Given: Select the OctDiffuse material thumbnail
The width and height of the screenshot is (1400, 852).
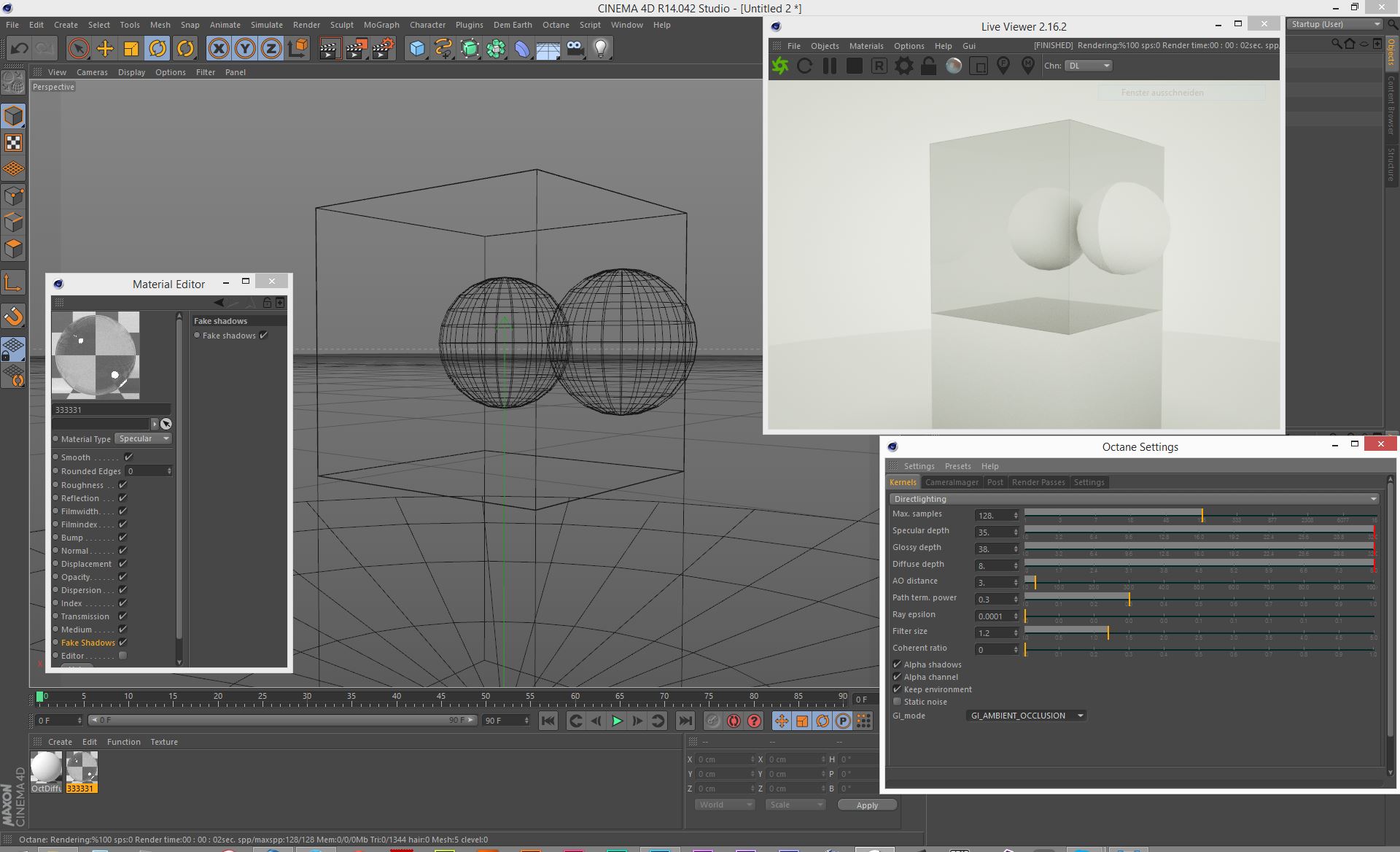Looking at the screenshot, I should pos(46,767).
